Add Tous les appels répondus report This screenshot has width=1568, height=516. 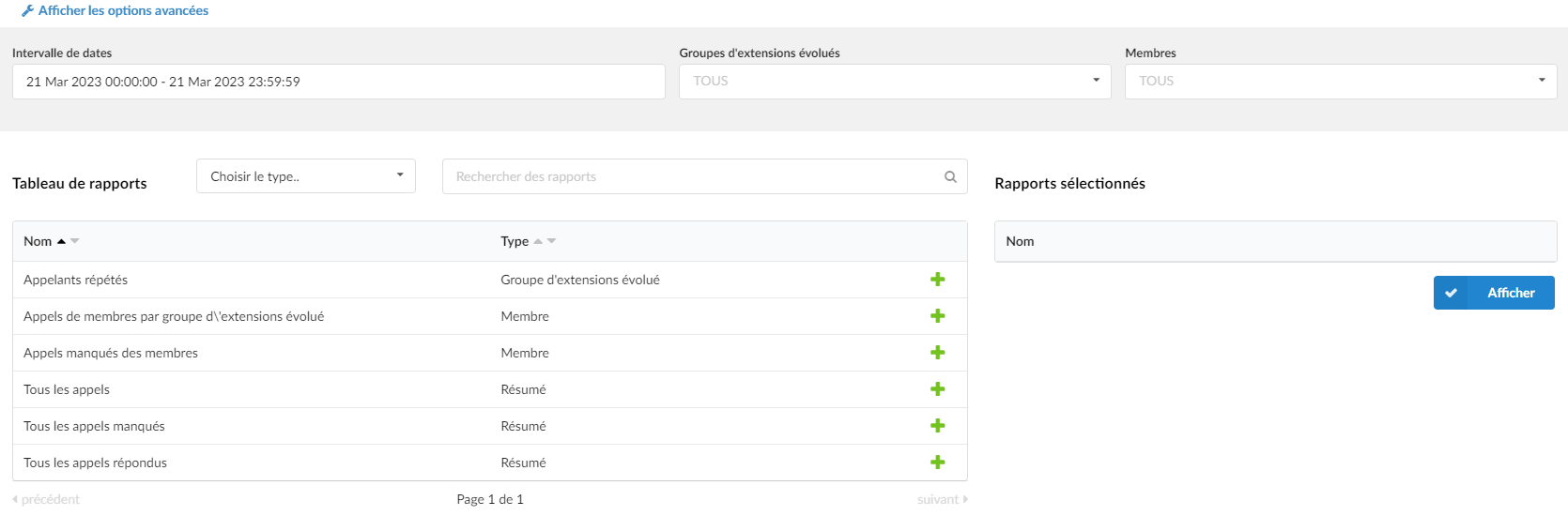tap(937, 463)
